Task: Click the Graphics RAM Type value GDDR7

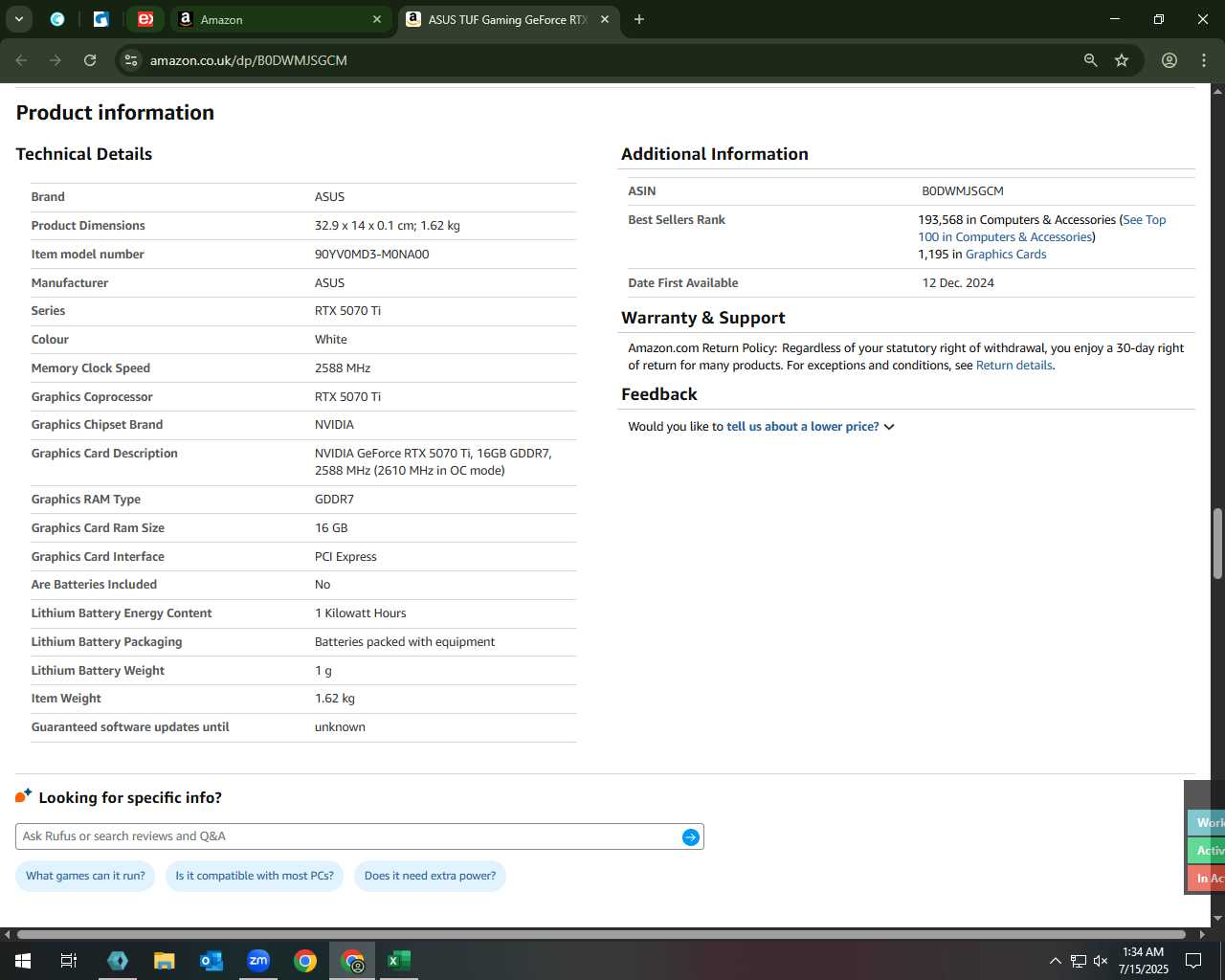Action: [x=334, y=500]
